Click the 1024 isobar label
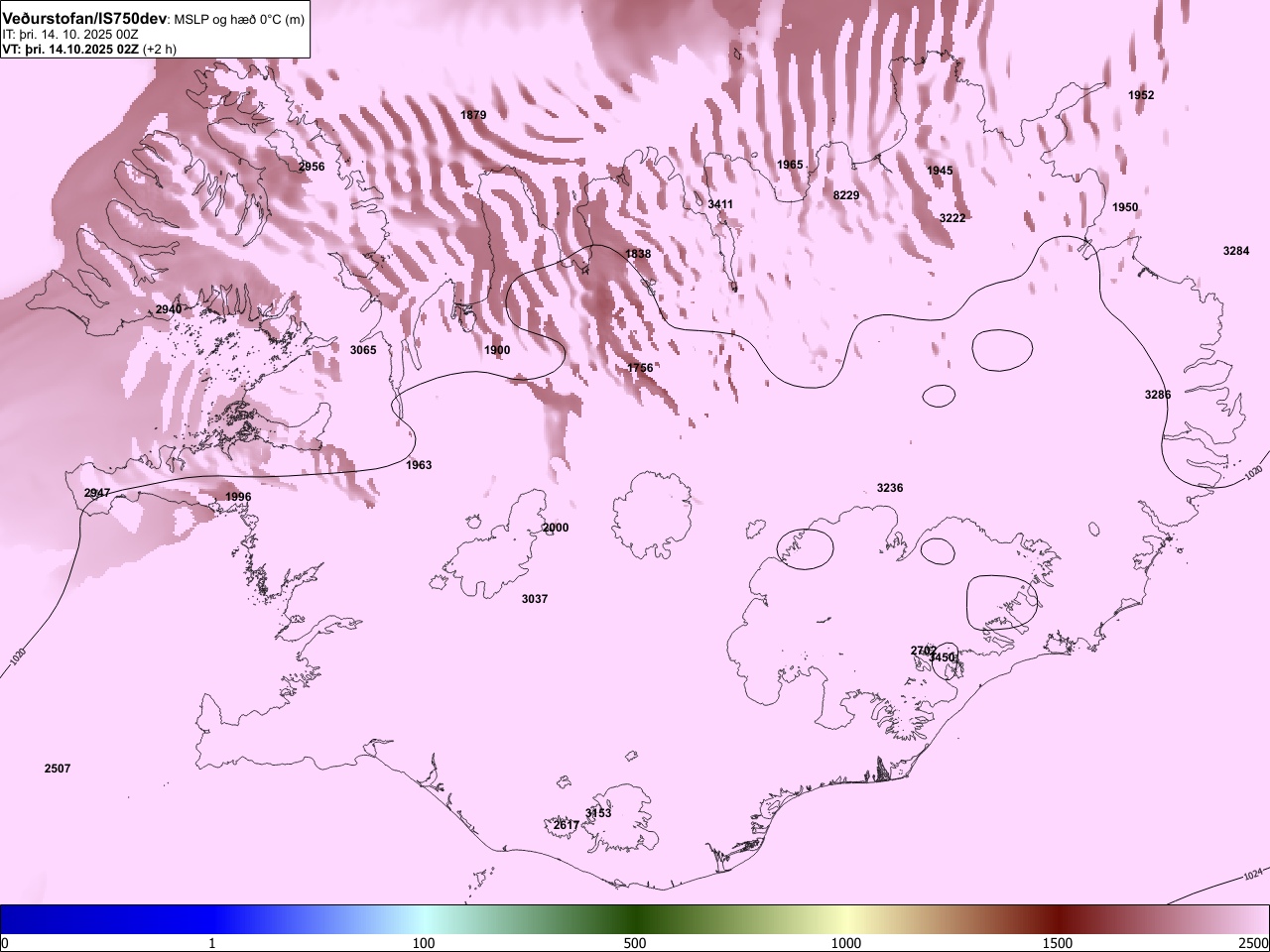 1253,875
